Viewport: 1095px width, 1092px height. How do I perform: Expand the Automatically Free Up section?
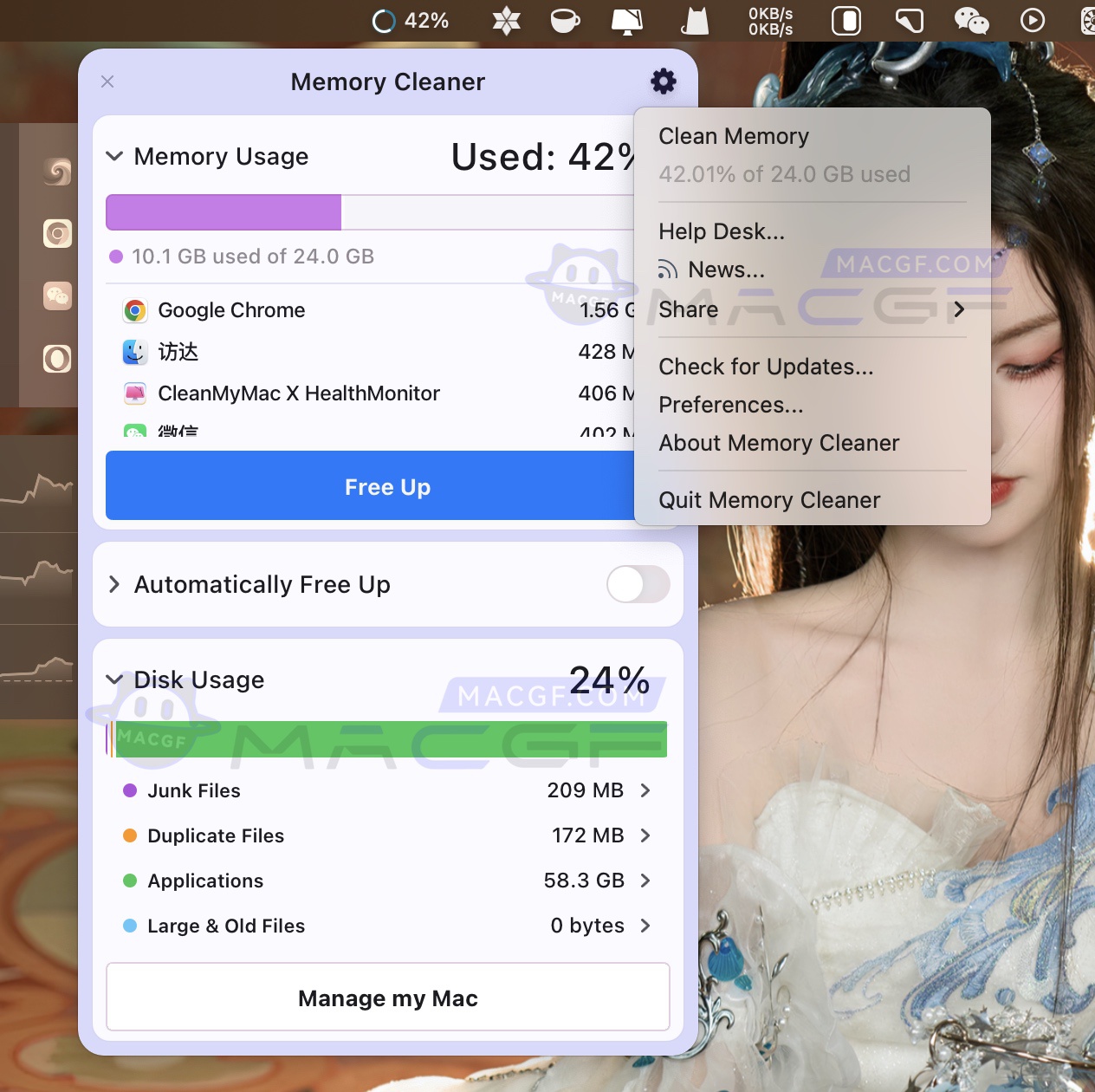point(113,585)
